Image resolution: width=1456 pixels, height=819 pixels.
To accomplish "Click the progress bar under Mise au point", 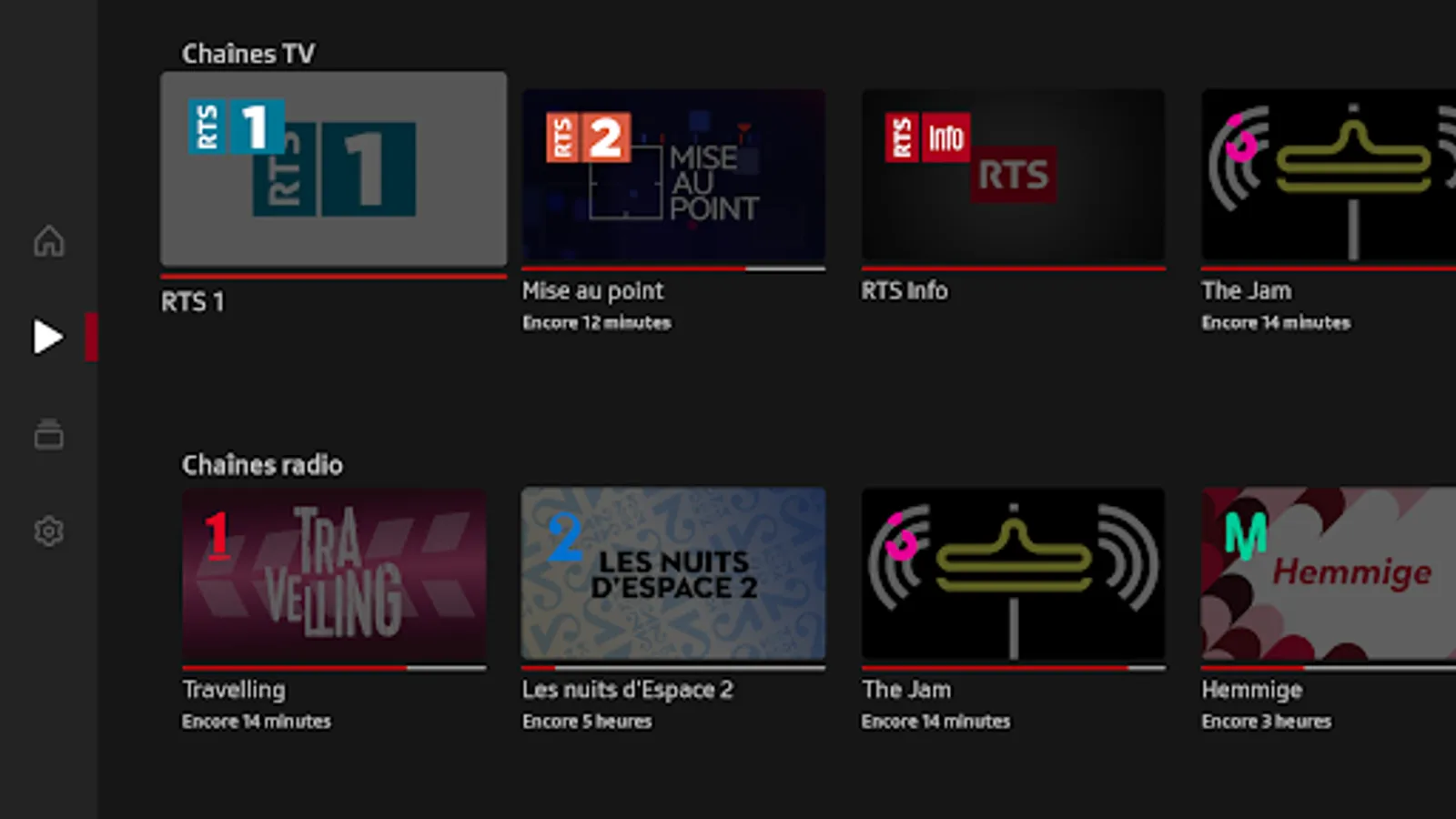I will (x=673, y=268).
